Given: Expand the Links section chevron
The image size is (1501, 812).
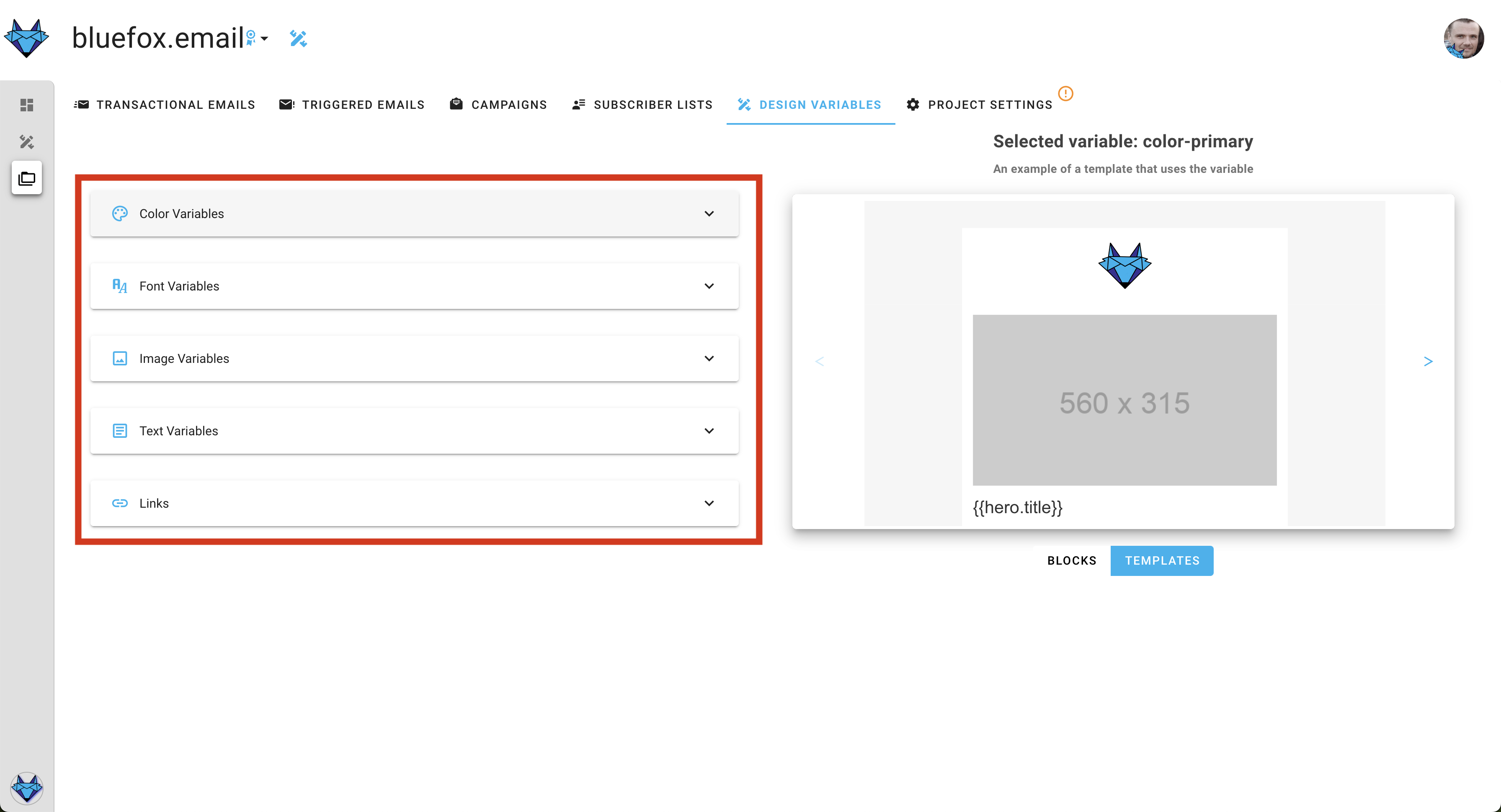Looking at the screenshot, I should (709, 503).
